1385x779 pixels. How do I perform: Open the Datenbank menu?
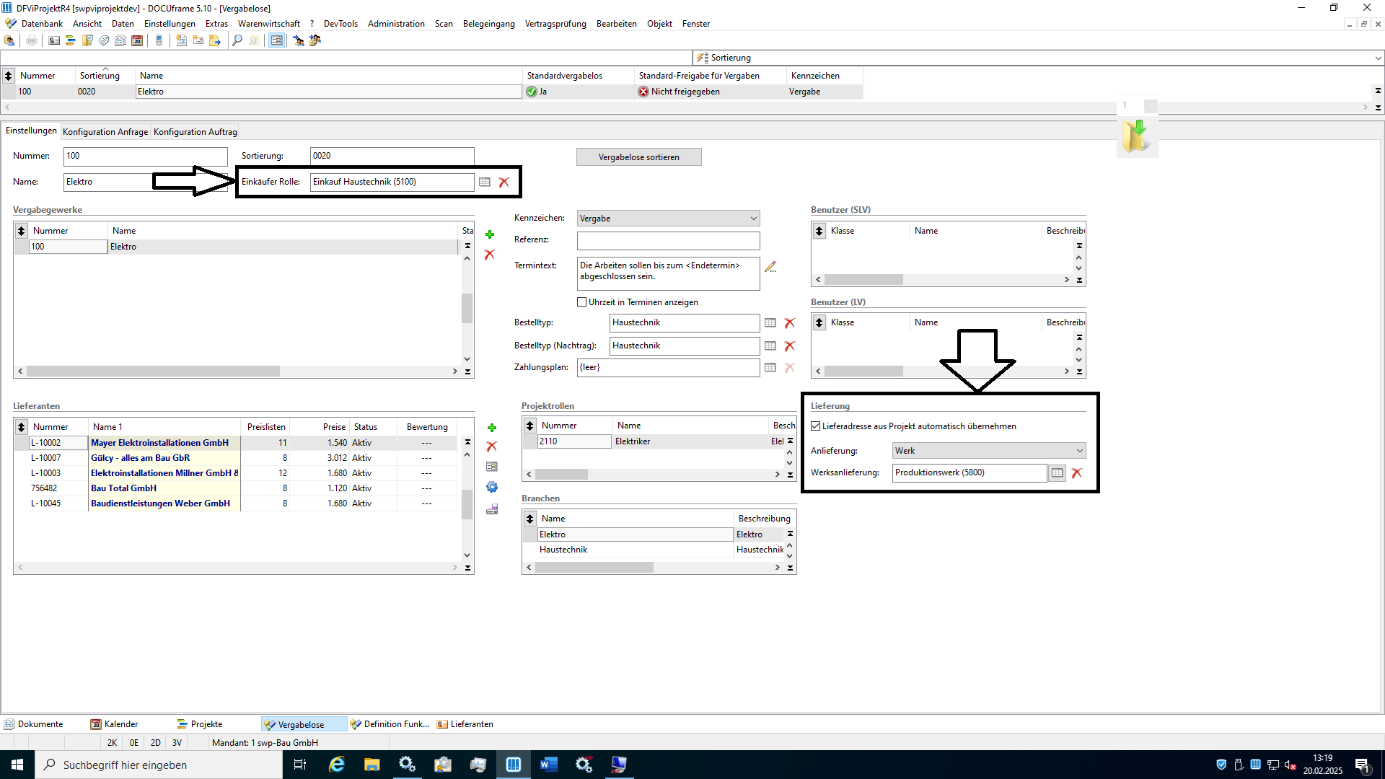click(x=41, y=23)
